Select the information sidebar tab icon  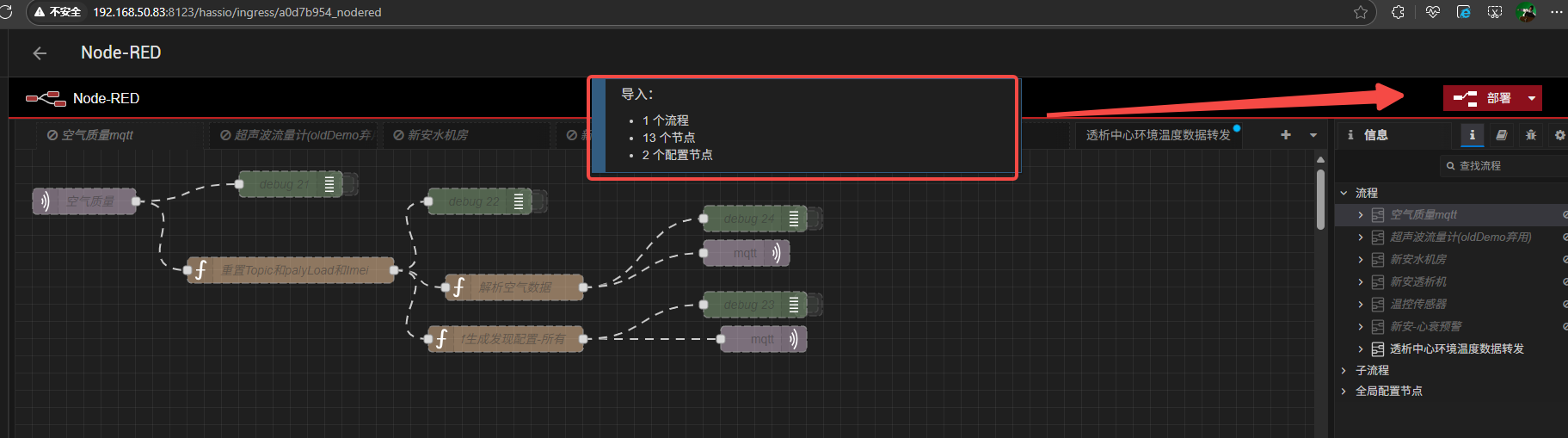point(1472,135)
